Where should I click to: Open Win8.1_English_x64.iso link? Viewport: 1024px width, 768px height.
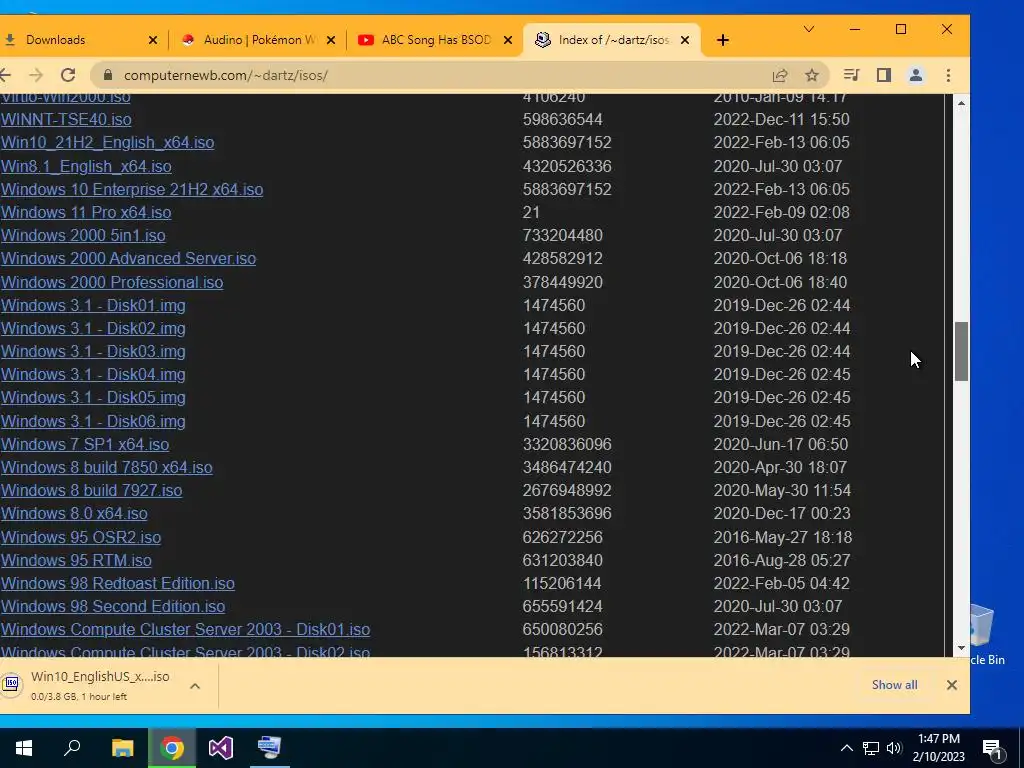86,167
